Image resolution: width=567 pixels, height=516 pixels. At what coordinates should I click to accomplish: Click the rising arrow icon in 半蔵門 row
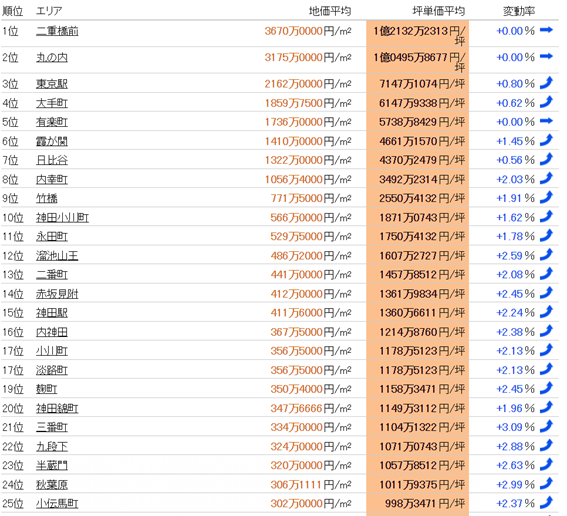pyautogui.click(x=546, y=464)
